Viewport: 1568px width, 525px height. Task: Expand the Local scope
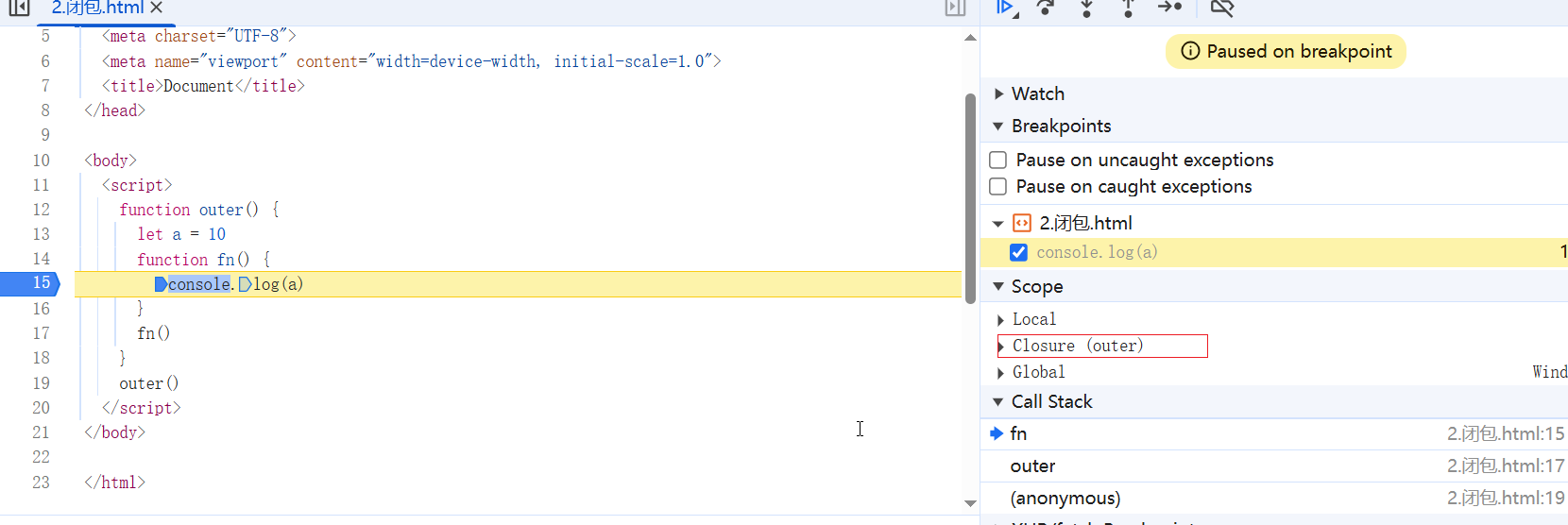click(1000, 320)
